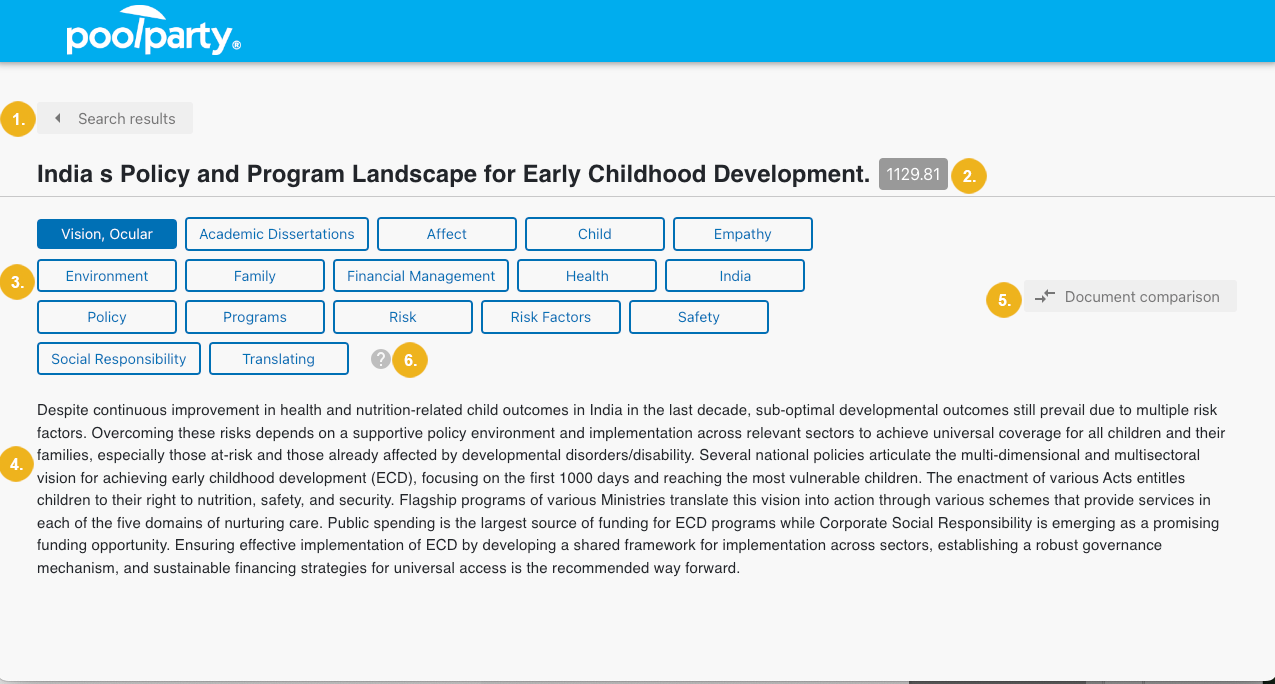The width and height of the screenshot is (1275, 684).
Task: Click the 1129.81 score badge
Action: (x=913, y=174)
